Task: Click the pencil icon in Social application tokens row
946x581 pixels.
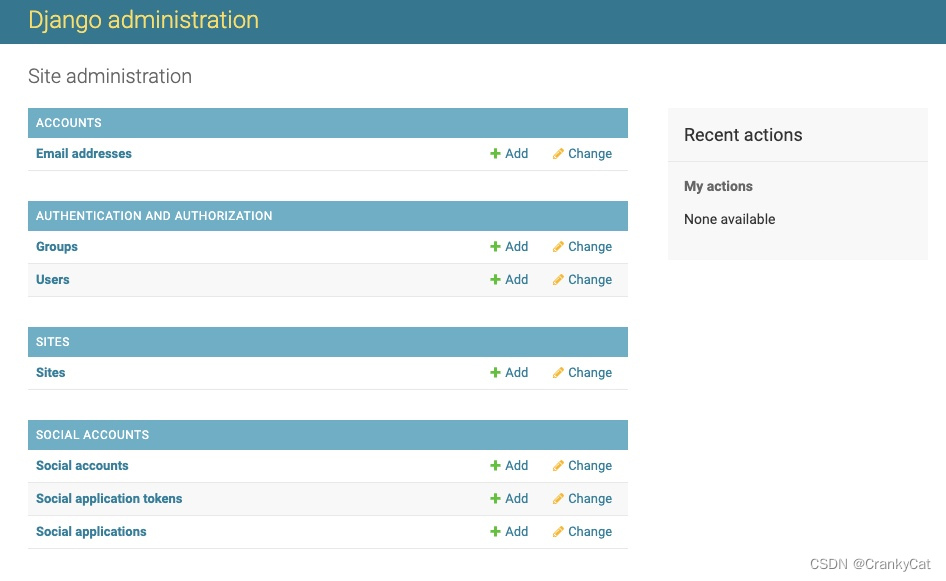Action: click(558, 499)
